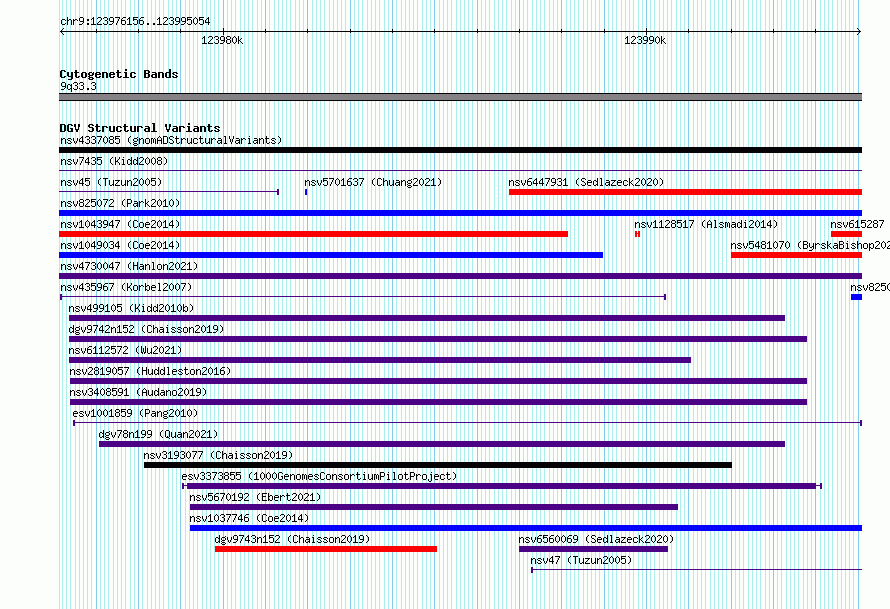Image resolution: width=890 pixels, height=609 pixels.
Task: Select nsv3193077 (Chaisson2019) black bar
Action: pyautogui.click(x=438, y=465)
